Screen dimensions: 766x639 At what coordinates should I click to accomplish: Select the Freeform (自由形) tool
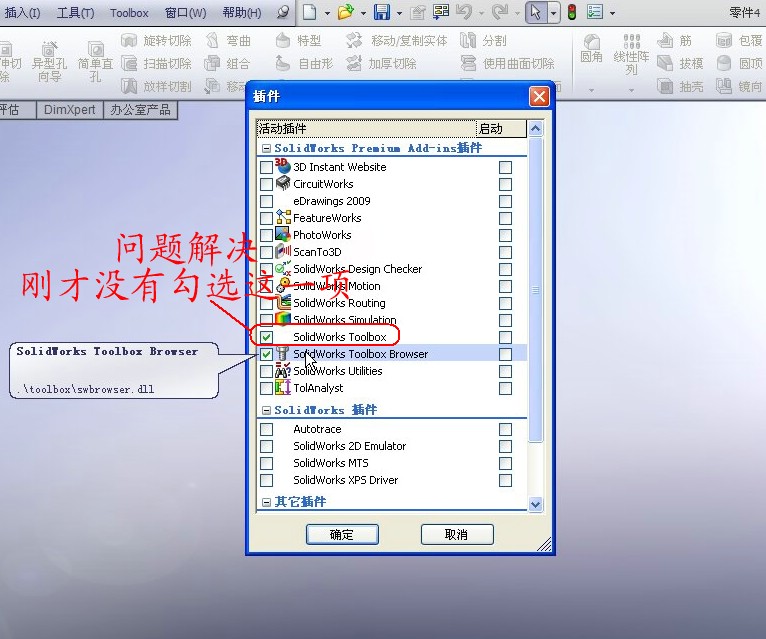tap(304, 64)
